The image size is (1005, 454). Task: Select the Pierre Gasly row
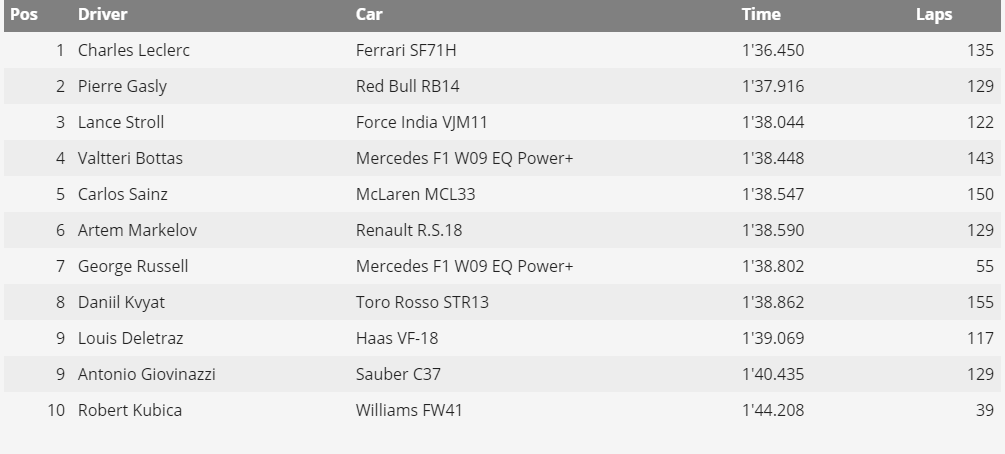point(502,86)
